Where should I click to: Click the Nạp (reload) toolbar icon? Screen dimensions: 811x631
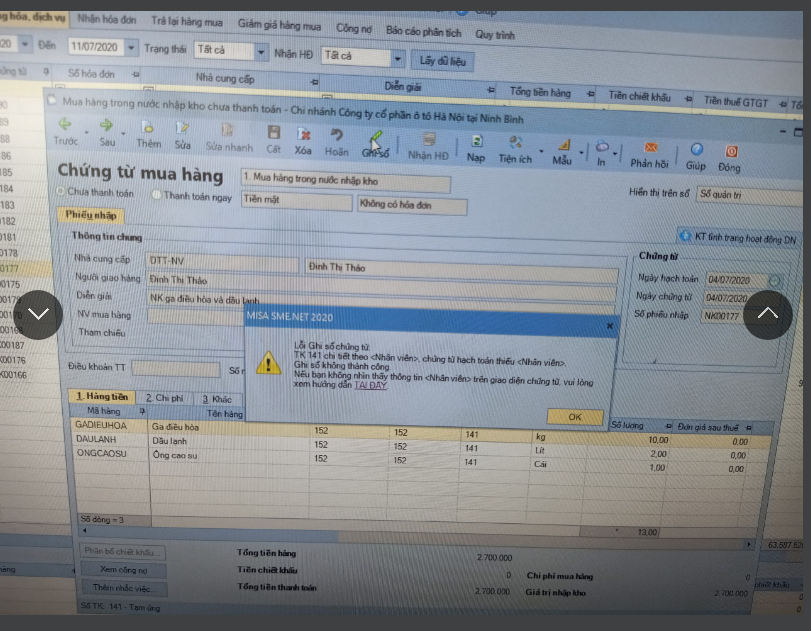click(476, 144)
